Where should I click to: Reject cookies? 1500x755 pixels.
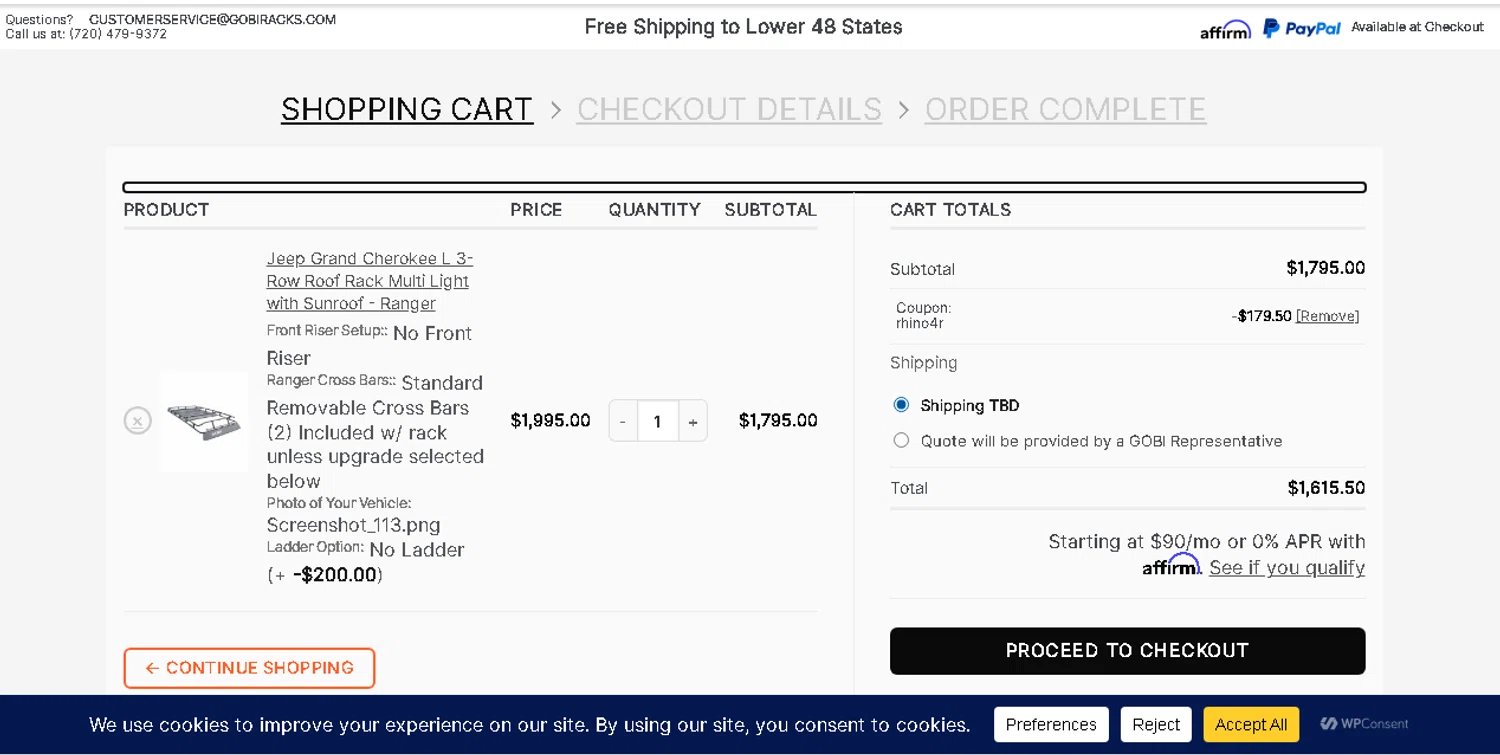click(1156, 724)
